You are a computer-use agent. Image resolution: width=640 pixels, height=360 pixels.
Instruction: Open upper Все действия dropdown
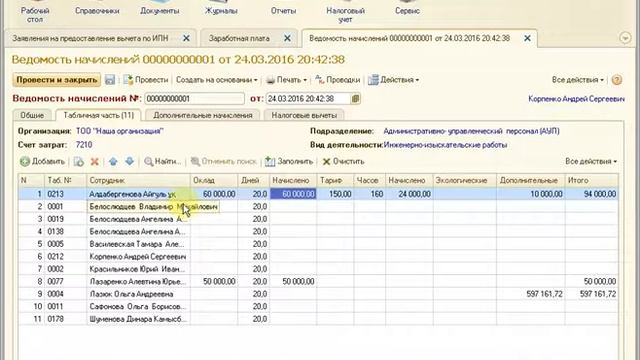[578, 80]
